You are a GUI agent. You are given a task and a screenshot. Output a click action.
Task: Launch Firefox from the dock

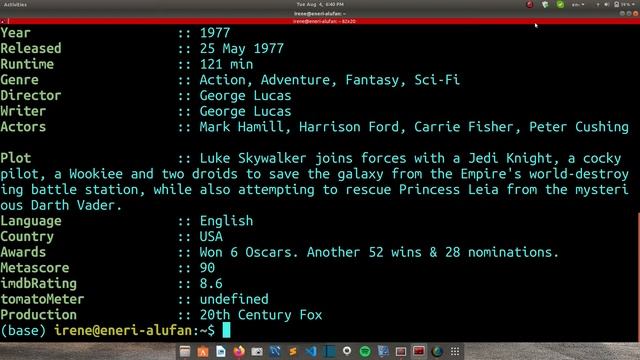[x=239, y=351]
